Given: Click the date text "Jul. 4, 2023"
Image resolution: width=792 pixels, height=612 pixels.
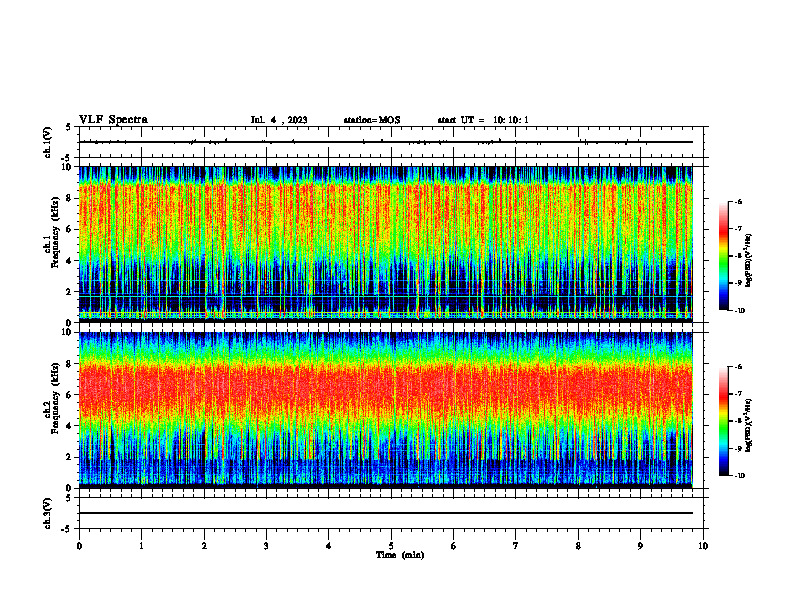Looking at the screenshot, I should pos(279,120).
